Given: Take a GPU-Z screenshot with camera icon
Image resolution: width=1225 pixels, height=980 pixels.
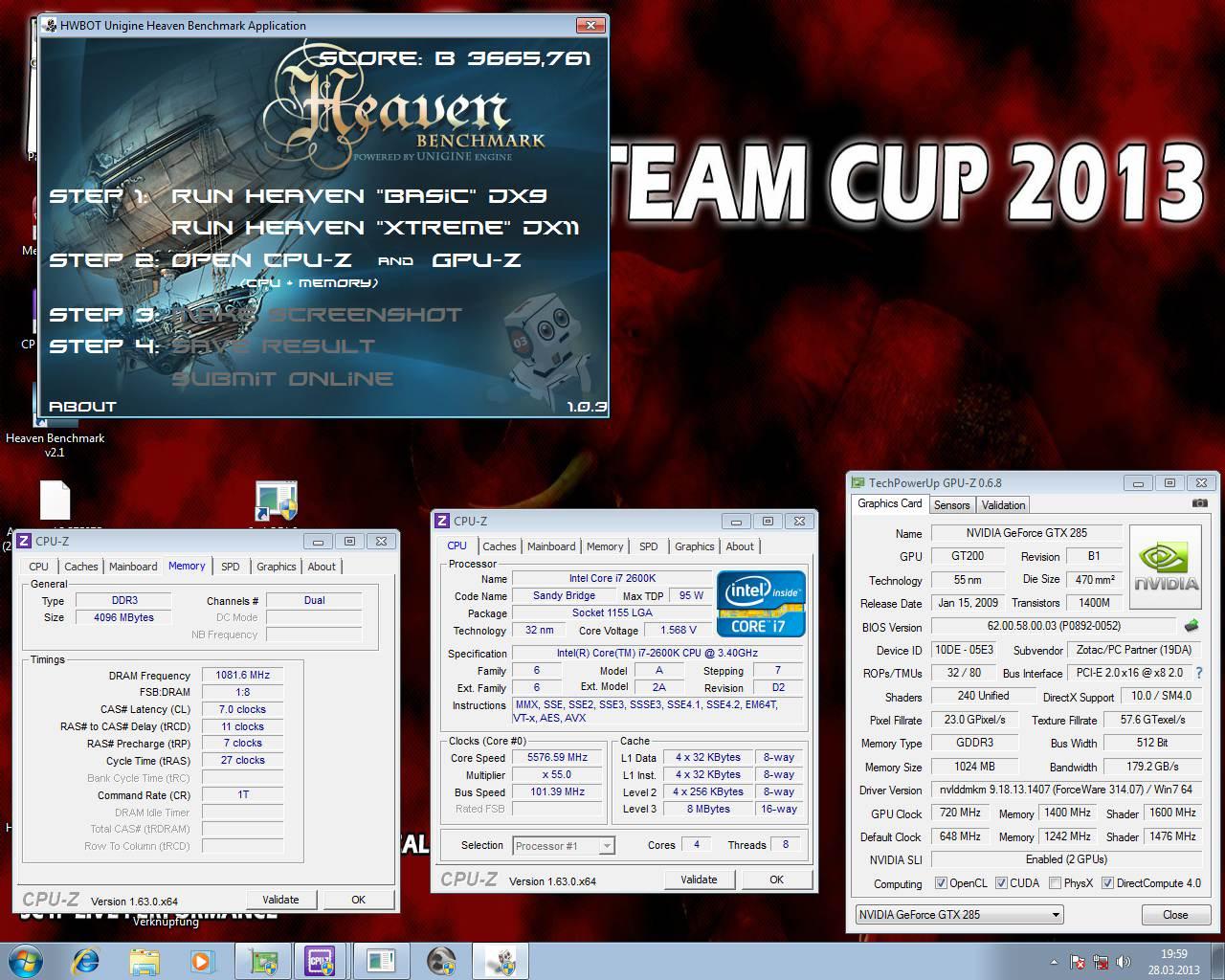Looking at the screenshot, I should (1200, 502).
